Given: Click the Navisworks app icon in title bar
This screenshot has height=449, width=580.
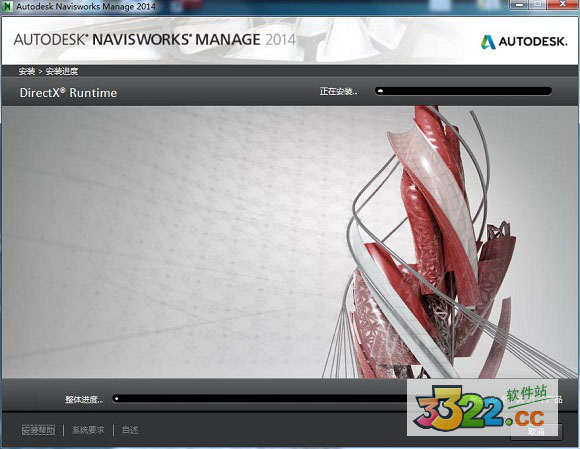Looking at the screenshot, I should tap(7, 6).
